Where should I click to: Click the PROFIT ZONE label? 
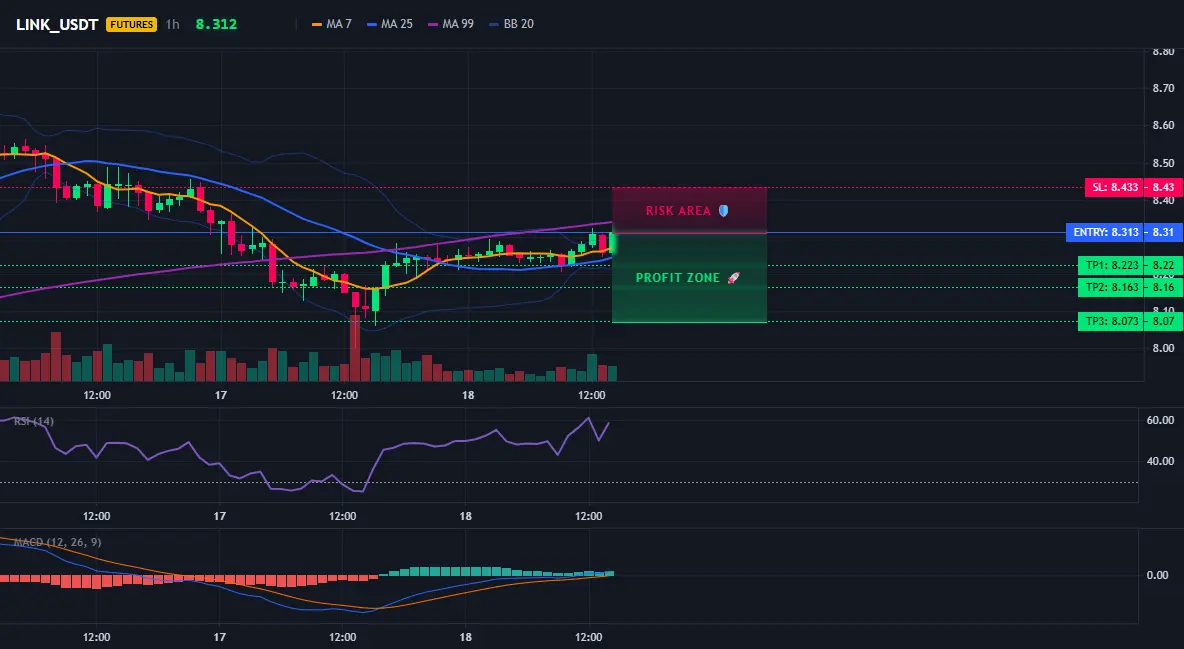[678, 278]
